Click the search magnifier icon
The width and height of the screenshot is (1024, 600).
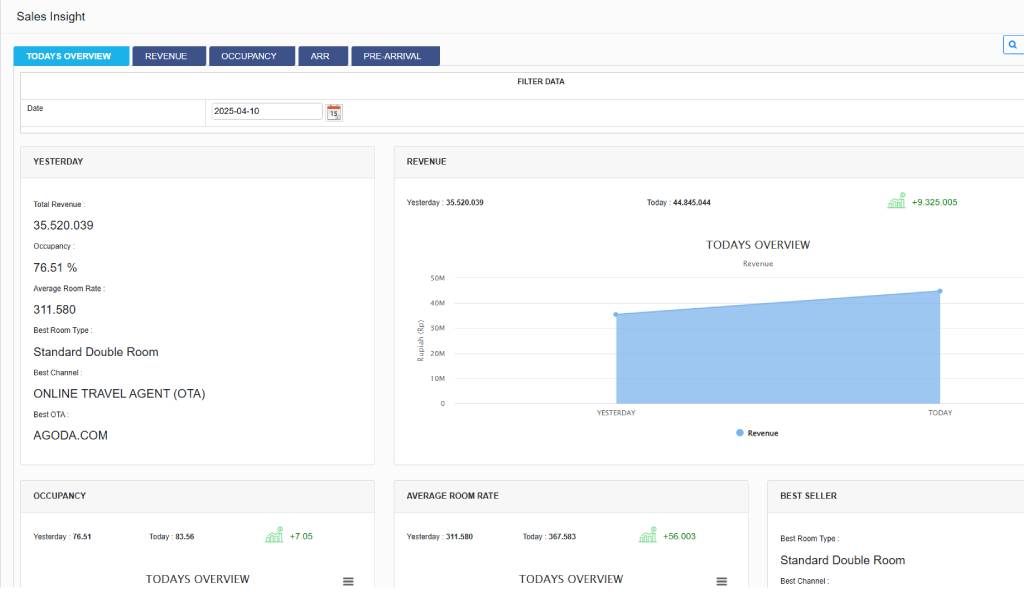(1013, 45)
